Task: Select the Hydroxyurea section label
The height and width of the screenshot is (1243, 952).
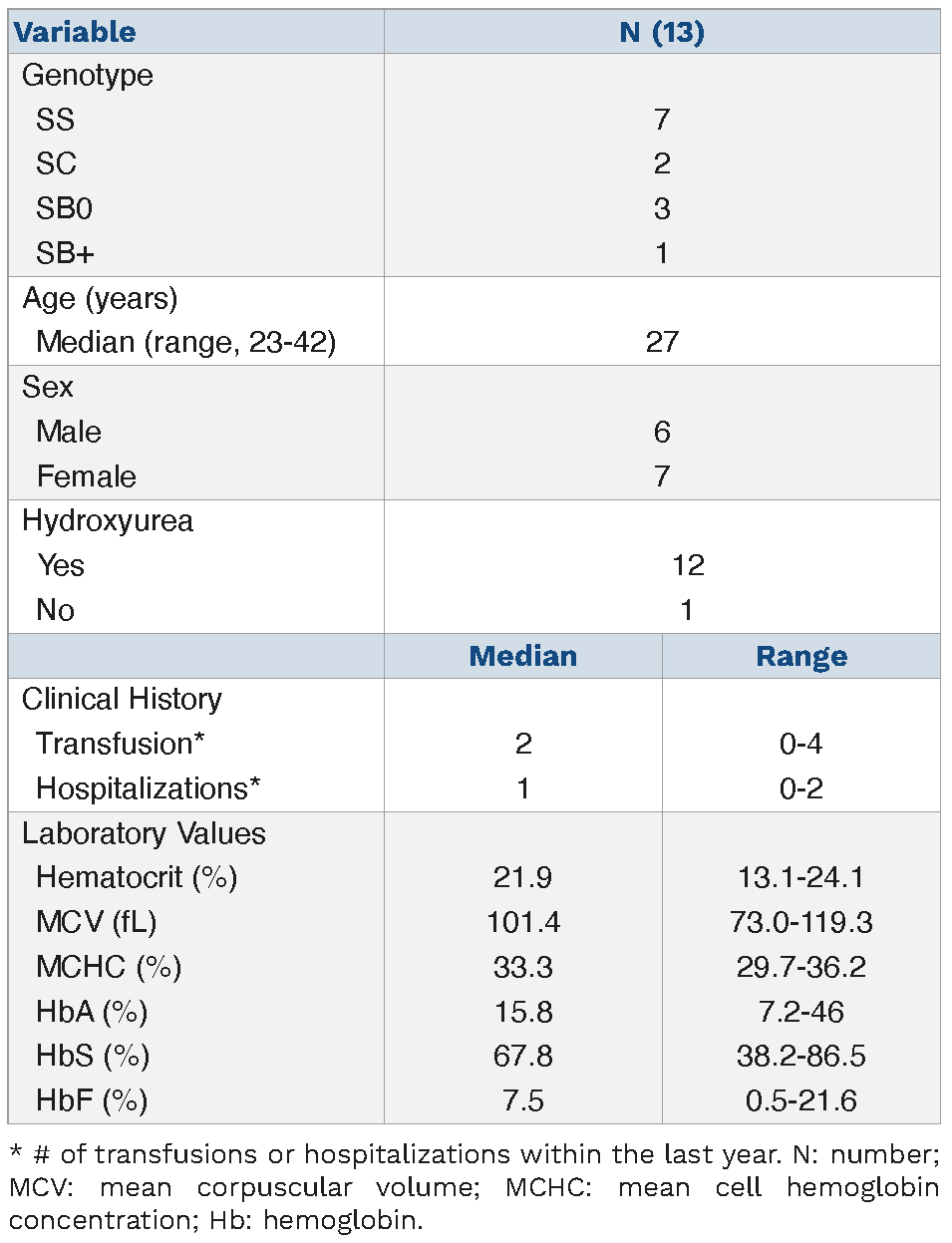Action: coord(108,521)
